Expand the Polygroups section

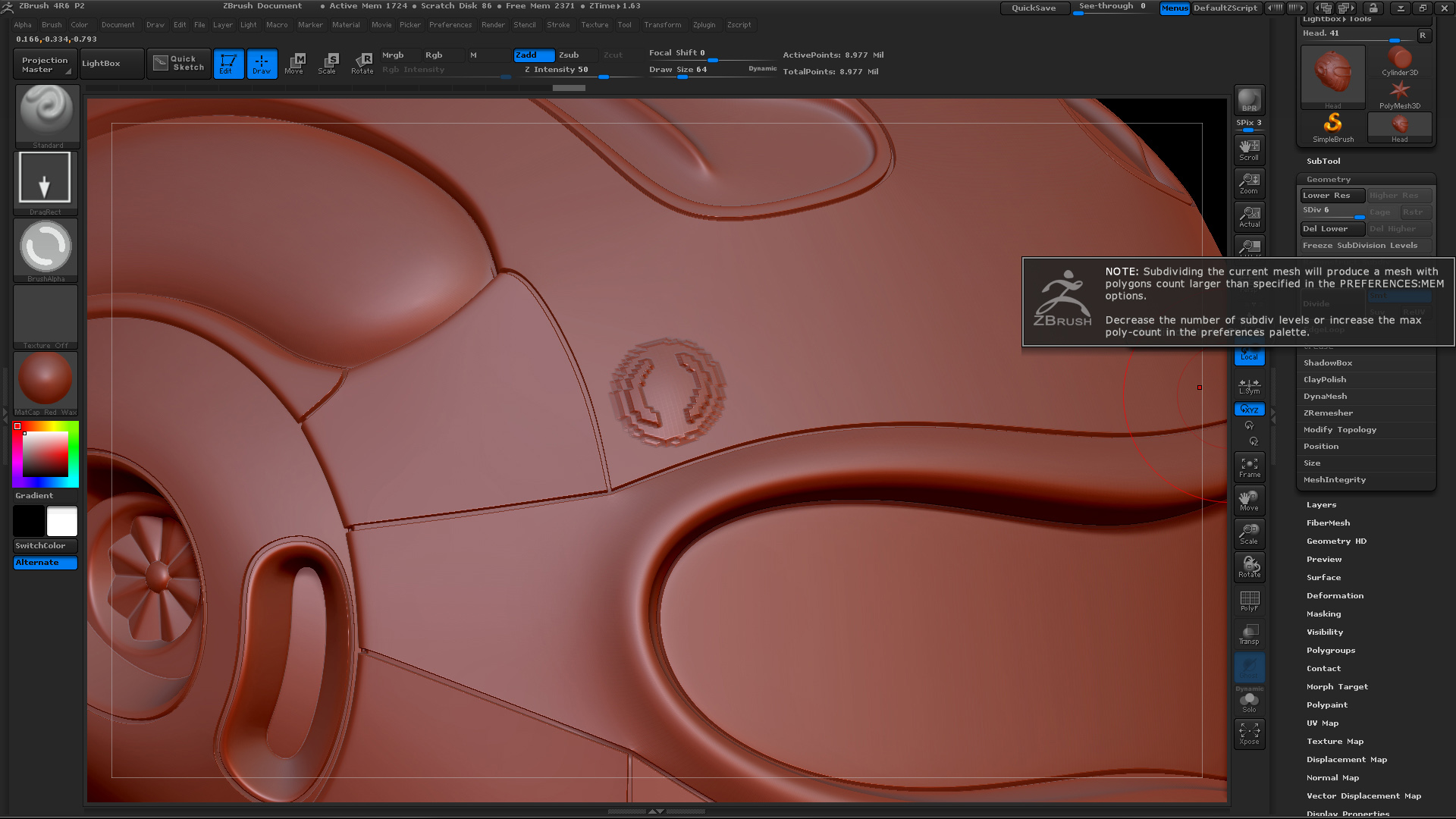[1331, 651]
